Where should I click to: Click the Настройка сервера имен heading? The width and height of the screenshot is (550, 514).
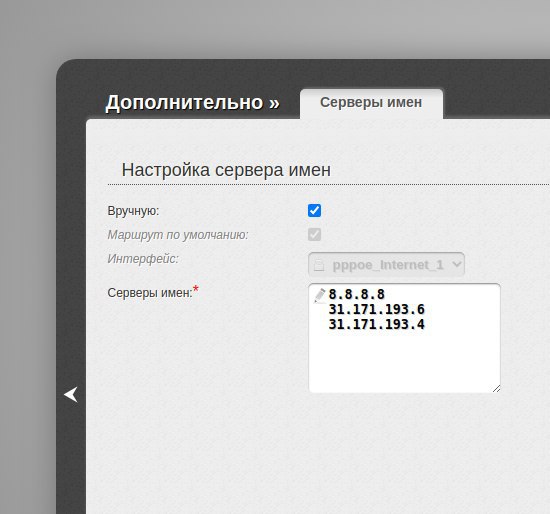pos(226,170)
